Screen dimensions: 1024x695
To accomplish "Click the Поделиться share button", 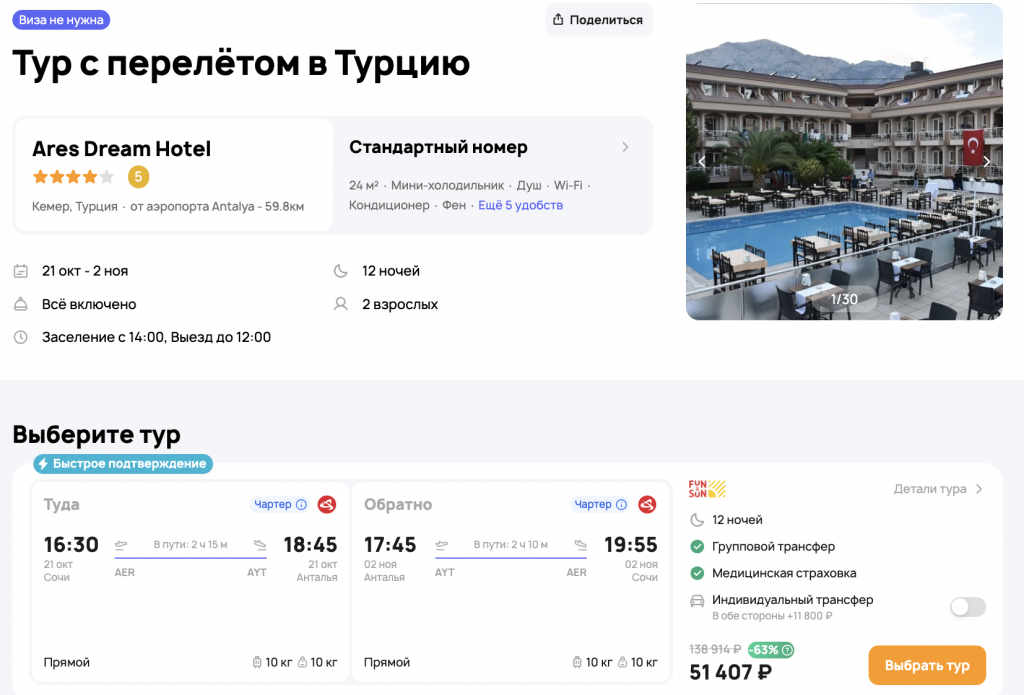I will (598, 20).
